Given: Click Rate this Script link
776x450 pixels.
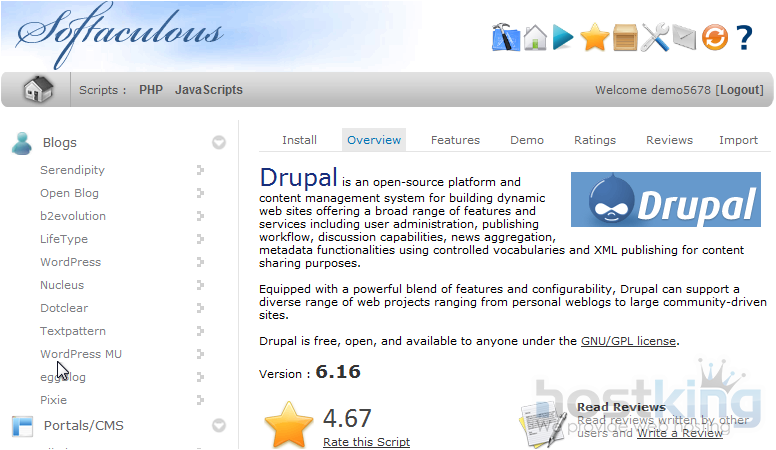Looking at the screenshot, I should tap(366, 442).
